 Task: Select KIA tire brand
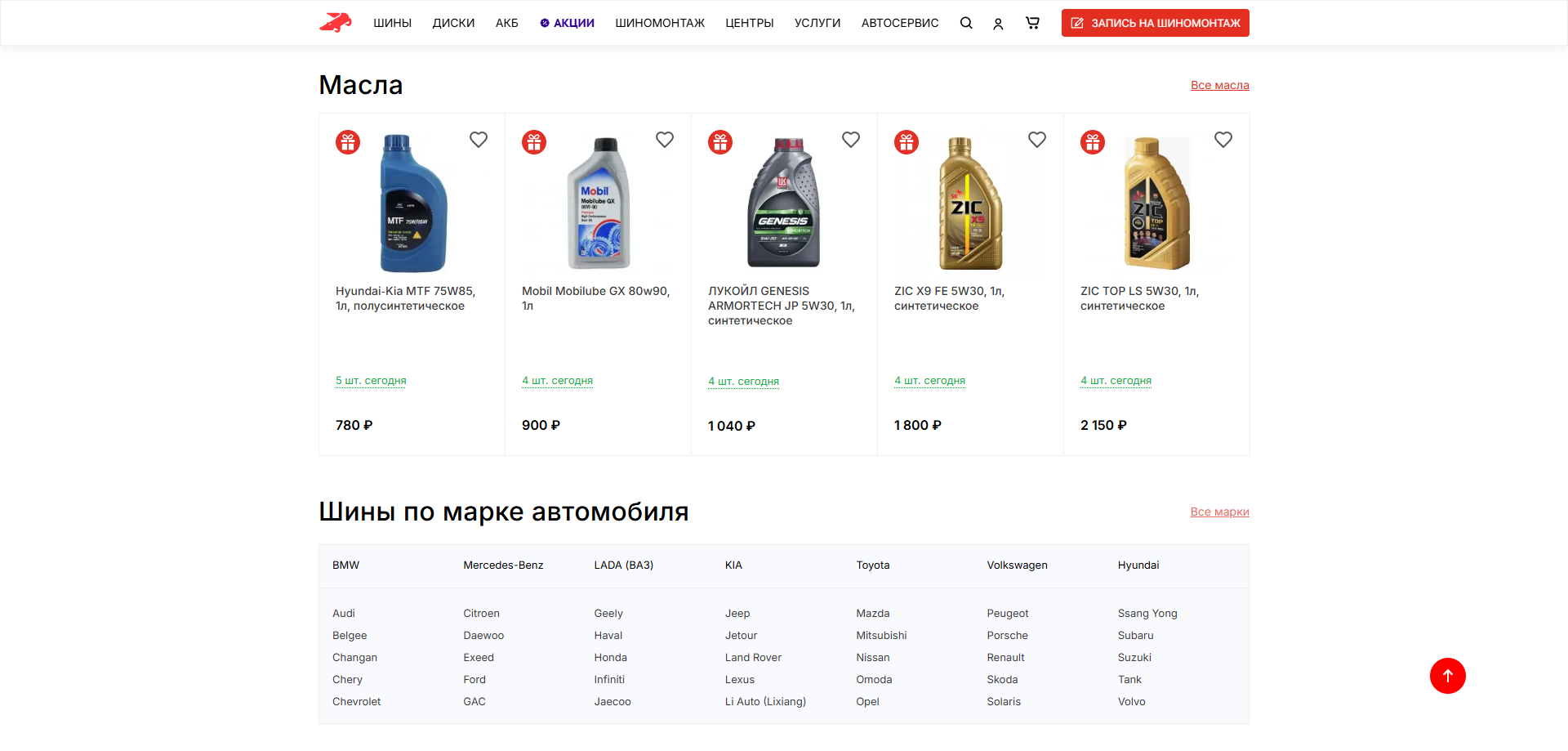(733, 565)
